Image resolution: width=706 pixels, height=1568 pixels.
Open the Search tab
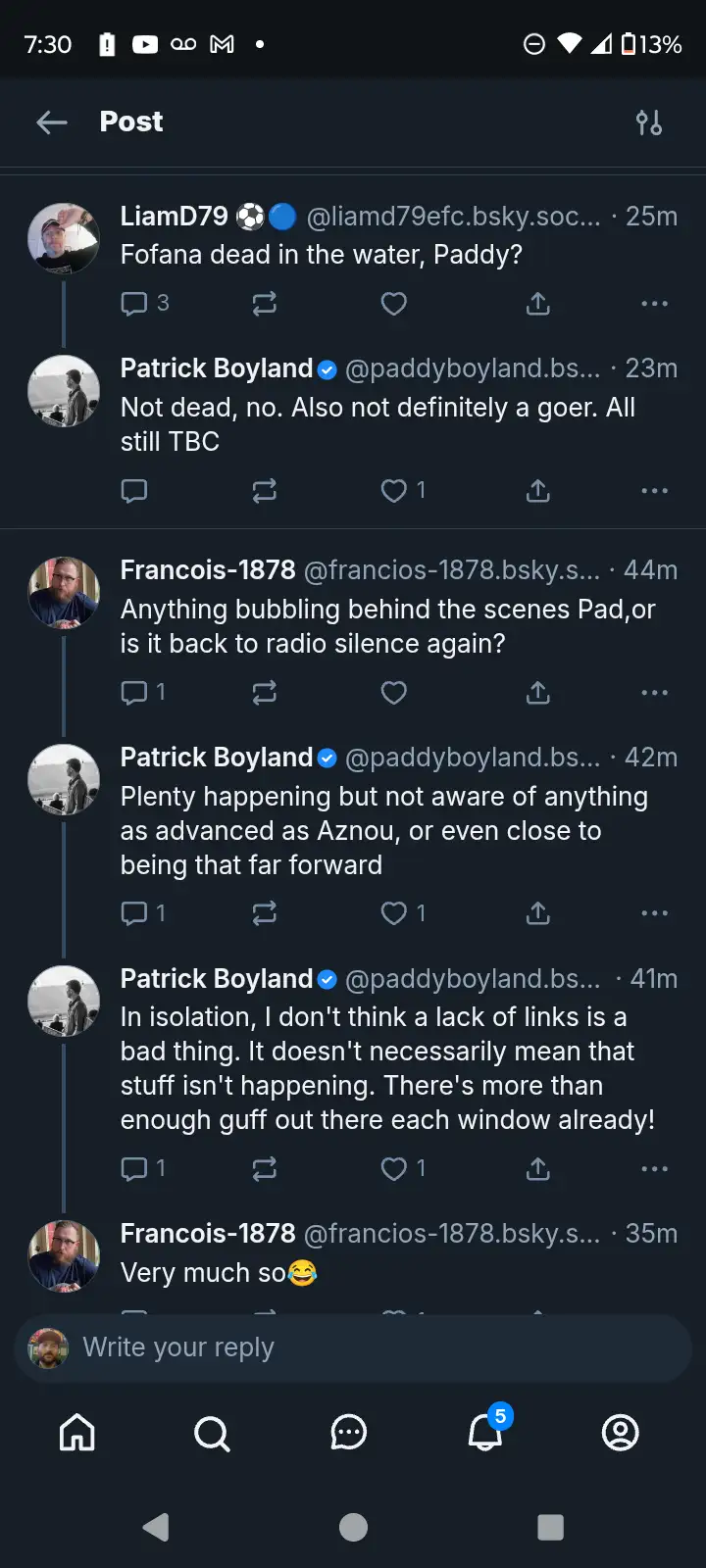[x=212, y=1433]
